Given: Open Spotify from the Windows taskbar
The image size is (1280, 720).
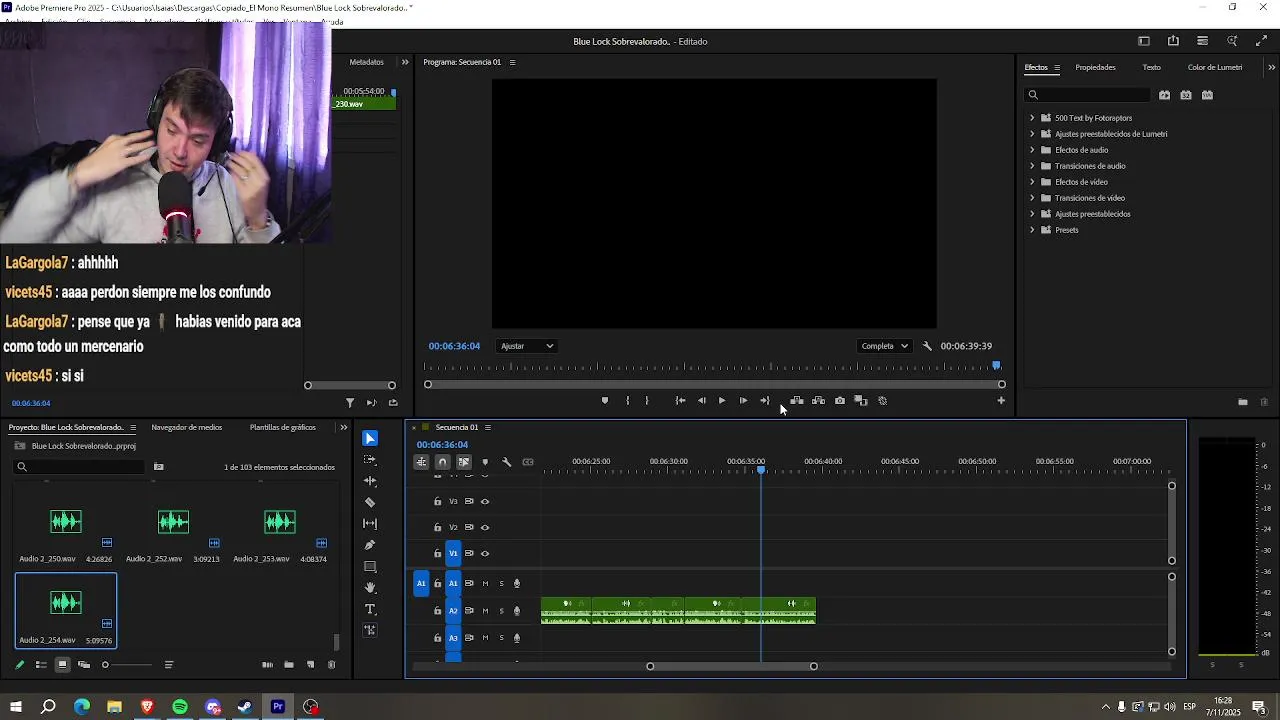Looking at the screenshot, I should tap(180, 707).
